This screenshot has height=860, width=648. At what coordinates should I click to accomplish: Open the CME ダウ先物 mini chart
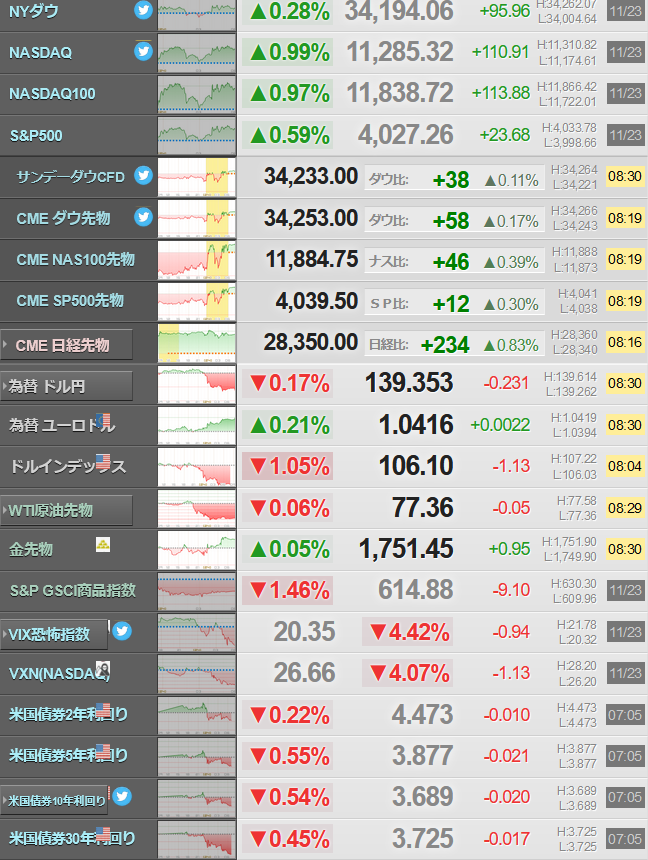pyautogui.click(x=196, y=218)
